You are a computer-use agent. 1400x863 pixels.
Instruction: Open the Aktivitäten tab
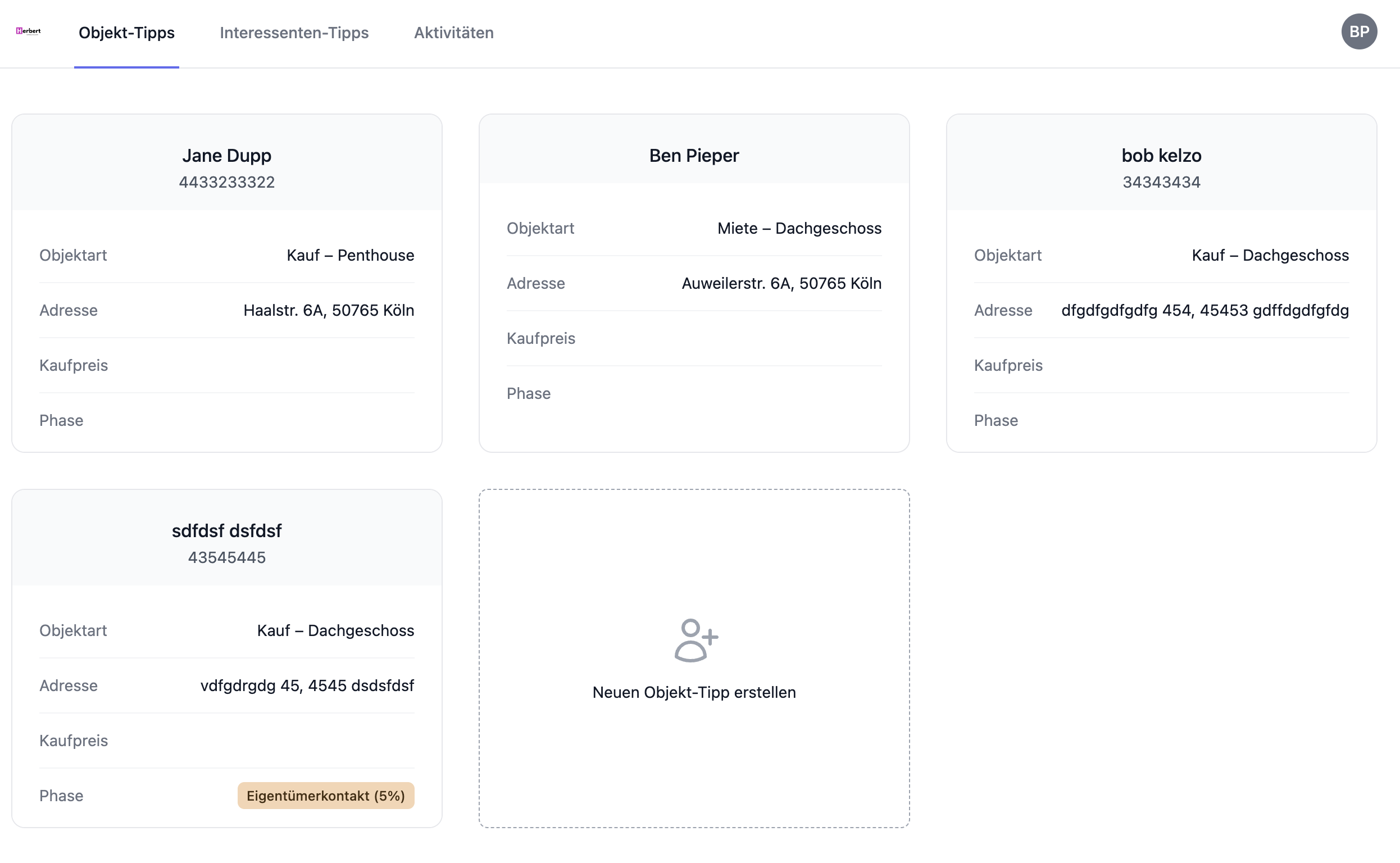[x=453, y=33]
